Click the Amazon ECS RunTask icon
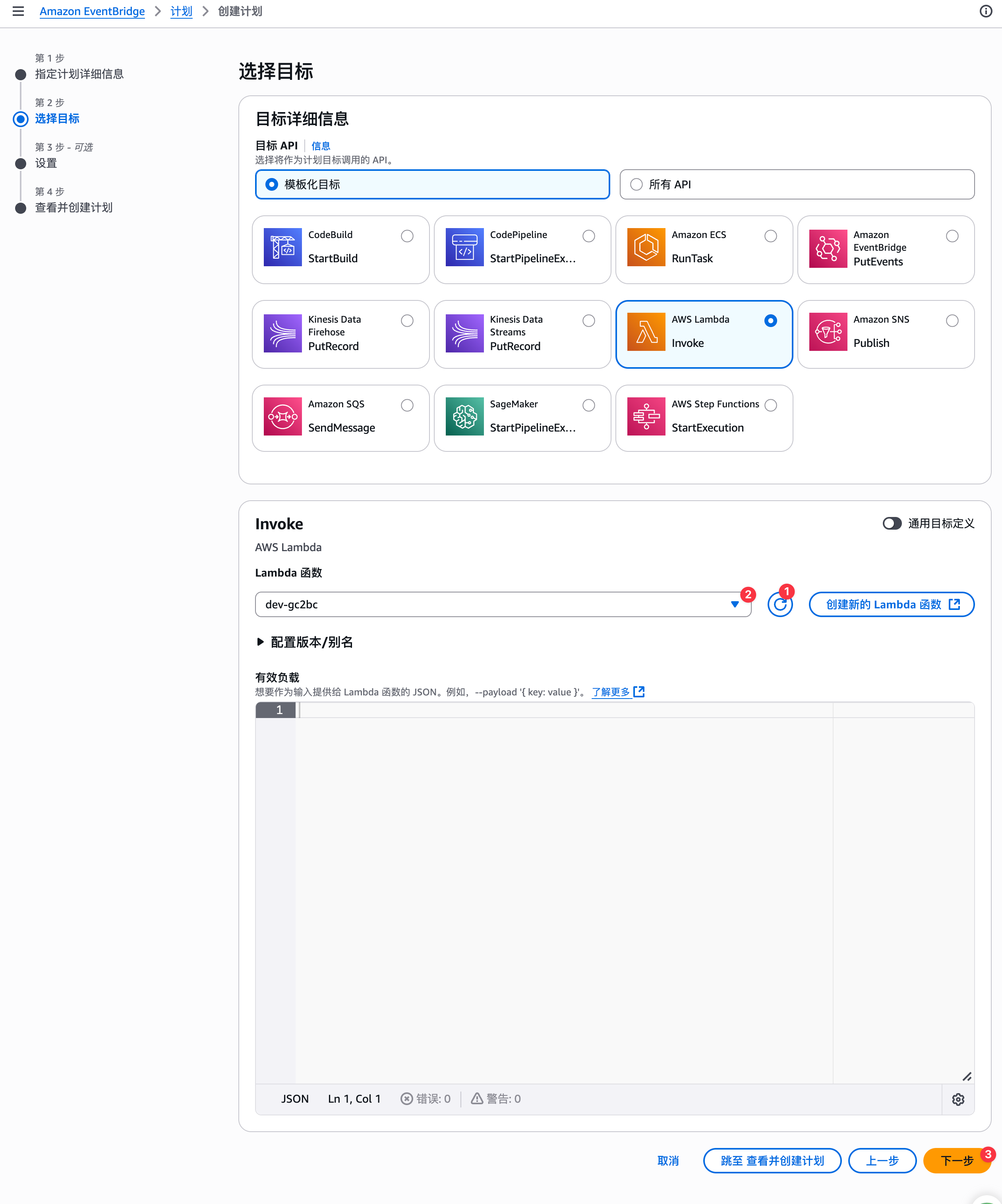Image resolution: width=1002 pixels, height=1204 pixels. [646, 247]
